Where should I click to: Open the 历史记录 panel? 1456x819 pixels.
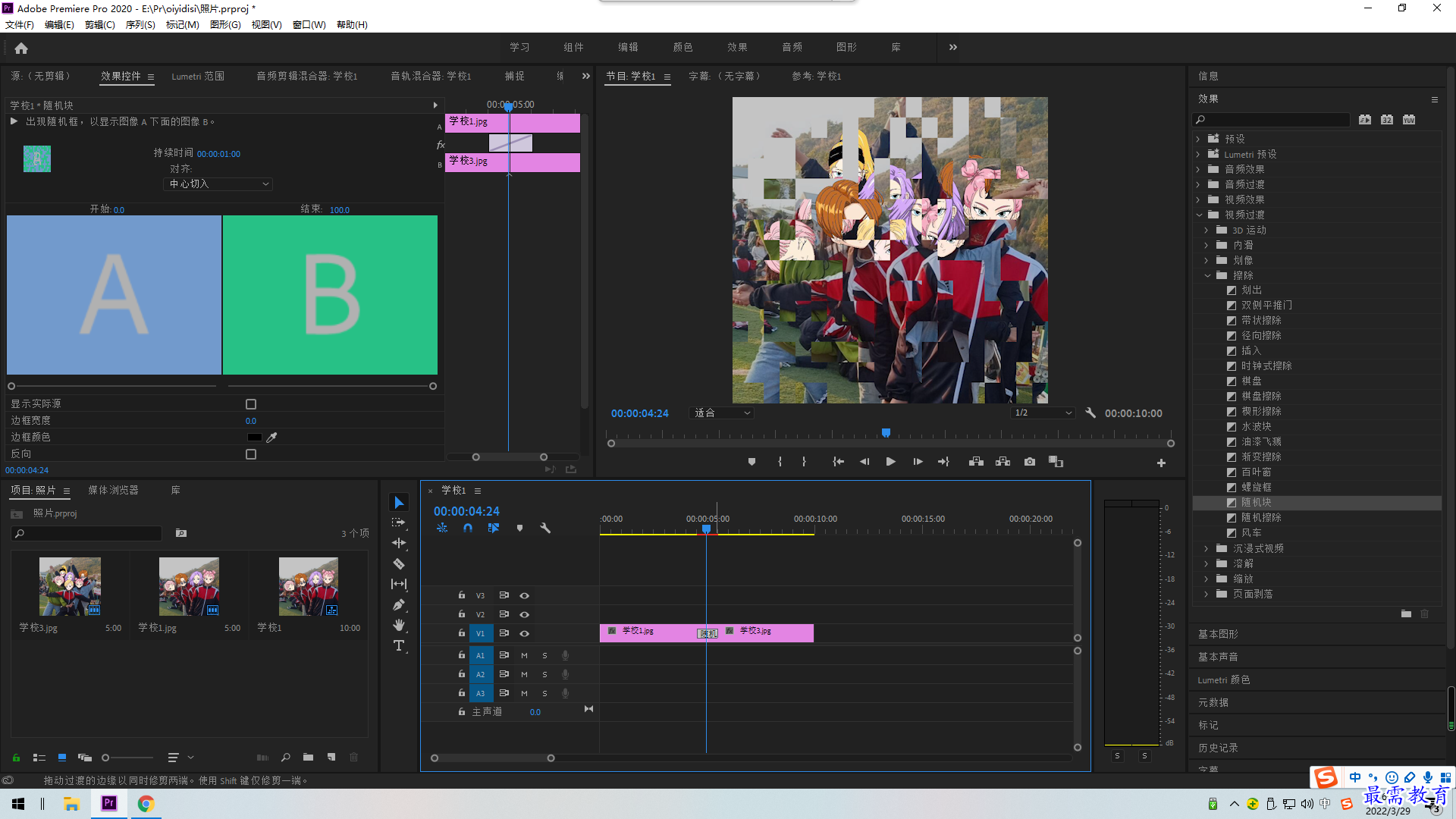1218,748
